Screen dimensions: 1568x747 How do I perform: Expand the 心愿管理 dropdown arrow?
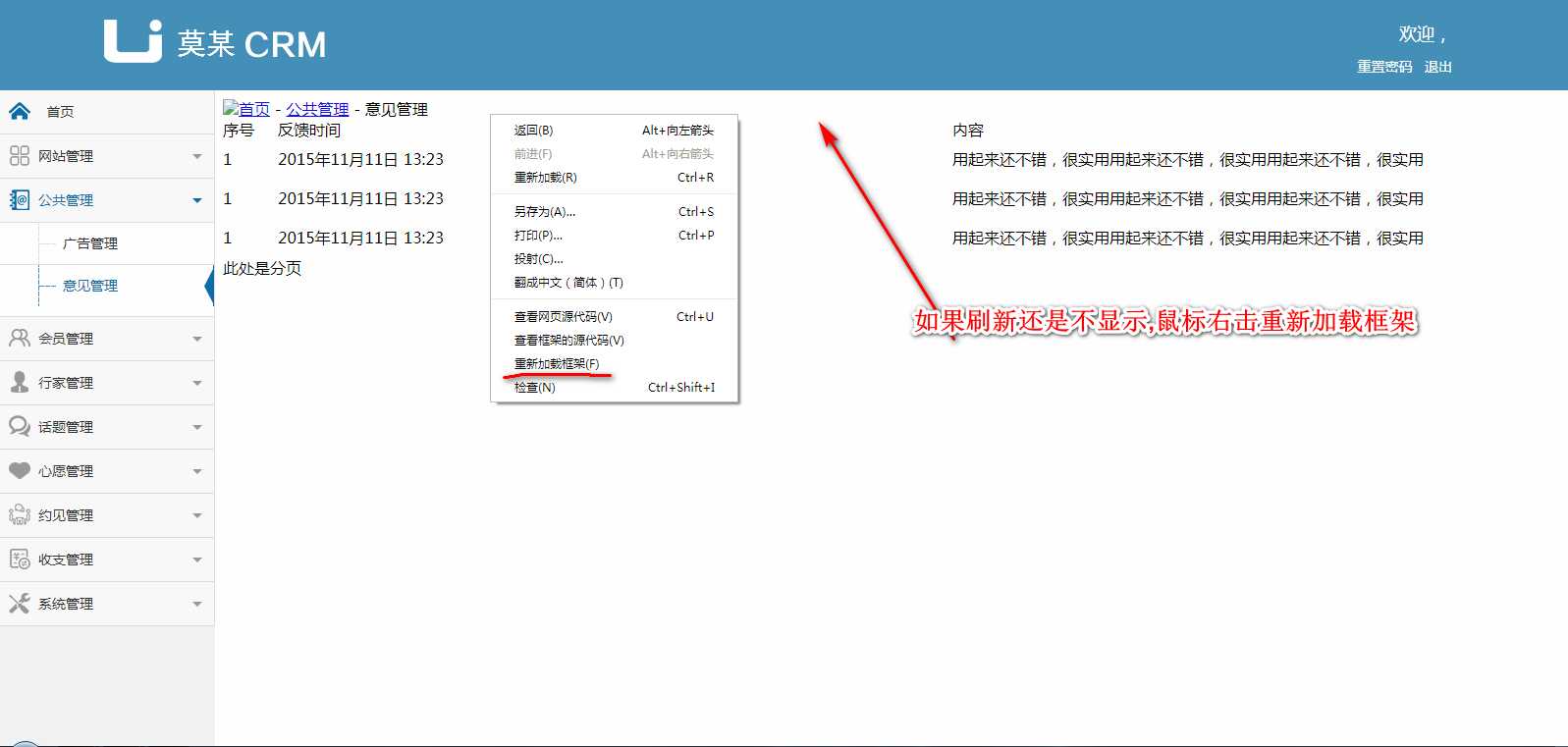(x=197, y=471)
